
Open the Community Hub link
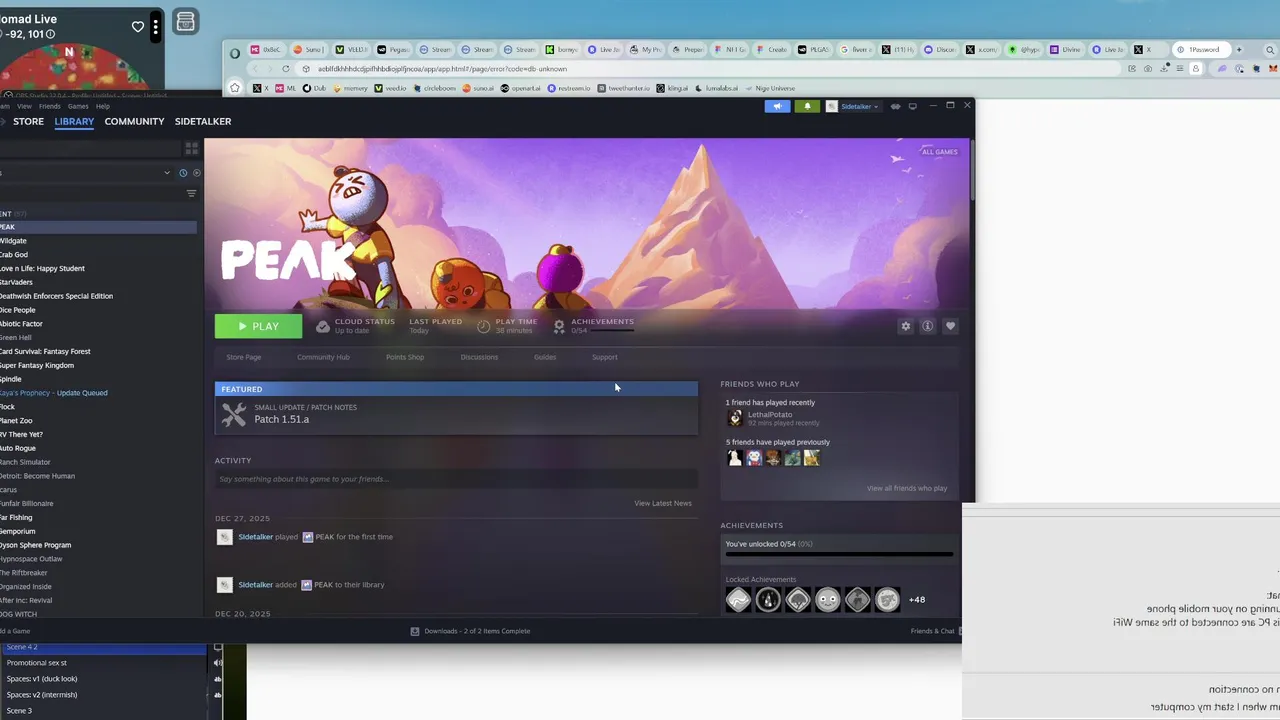[323, 357]
